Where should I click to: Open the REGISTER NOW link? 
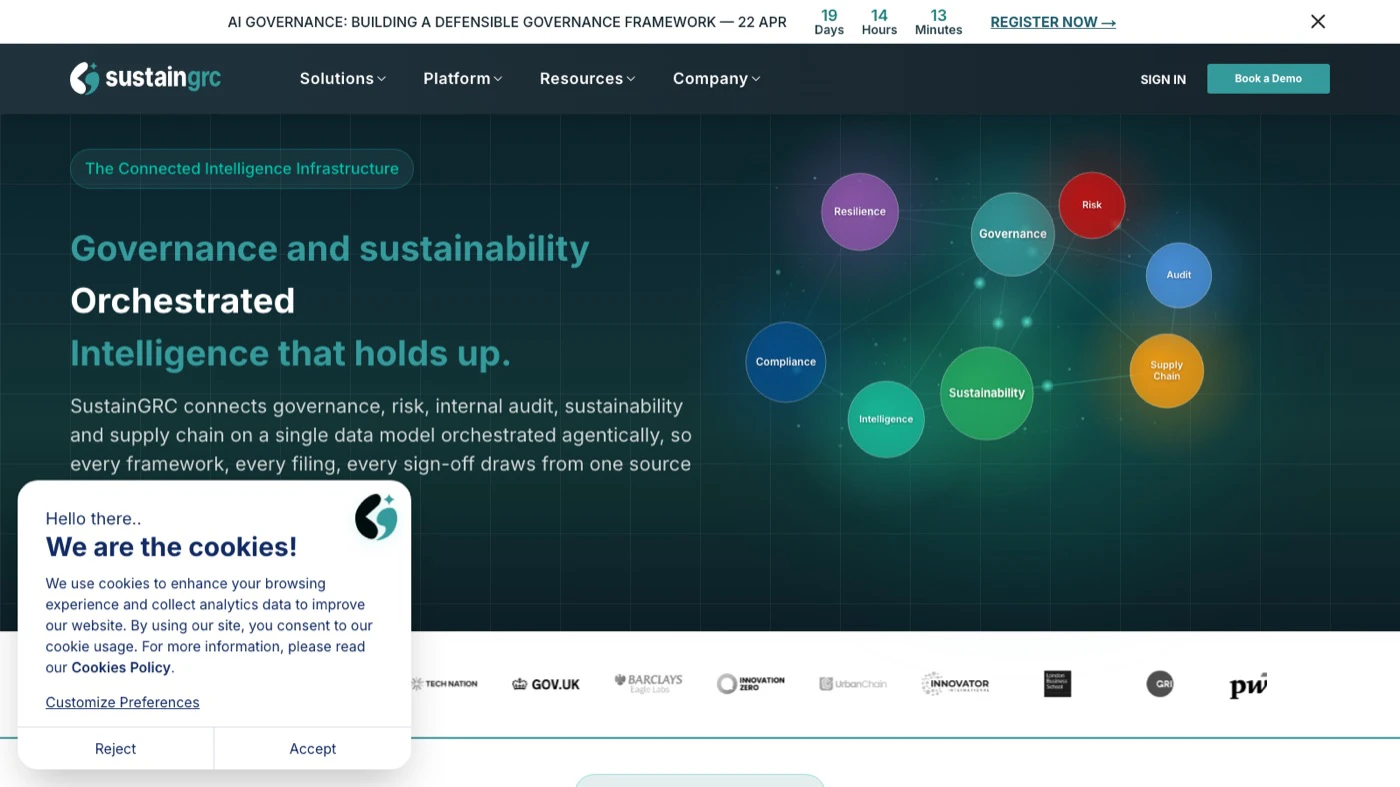[x=1052, y=21]
